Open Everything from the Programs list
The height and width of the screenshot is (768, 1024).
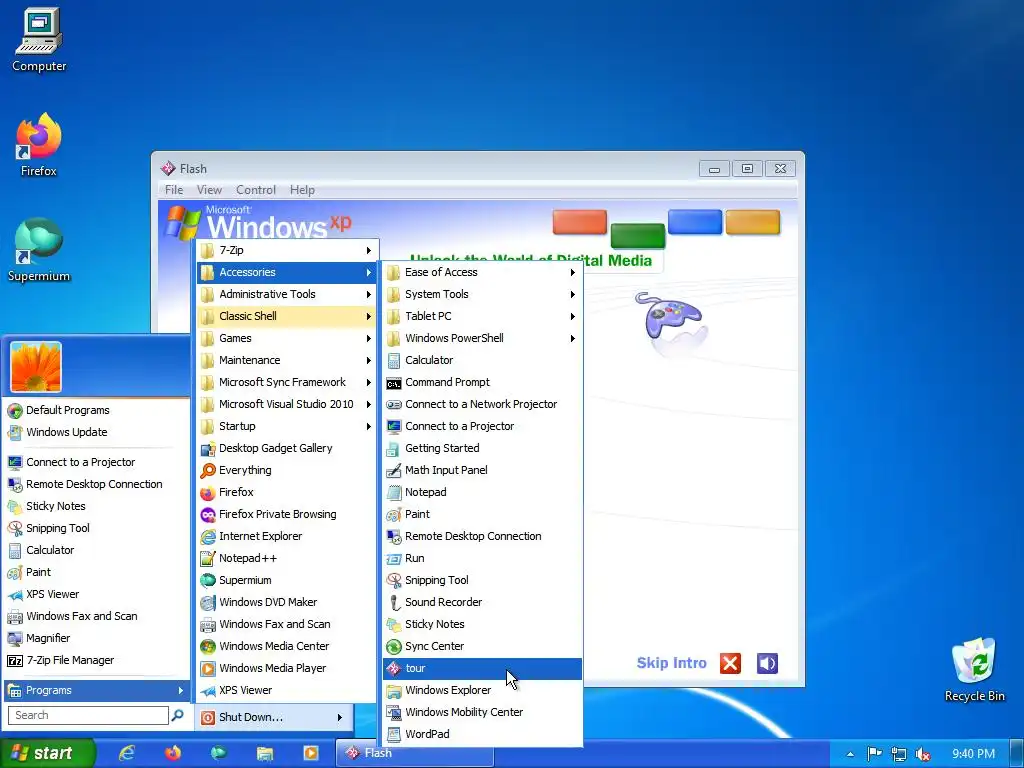click(x=287, y=470)
